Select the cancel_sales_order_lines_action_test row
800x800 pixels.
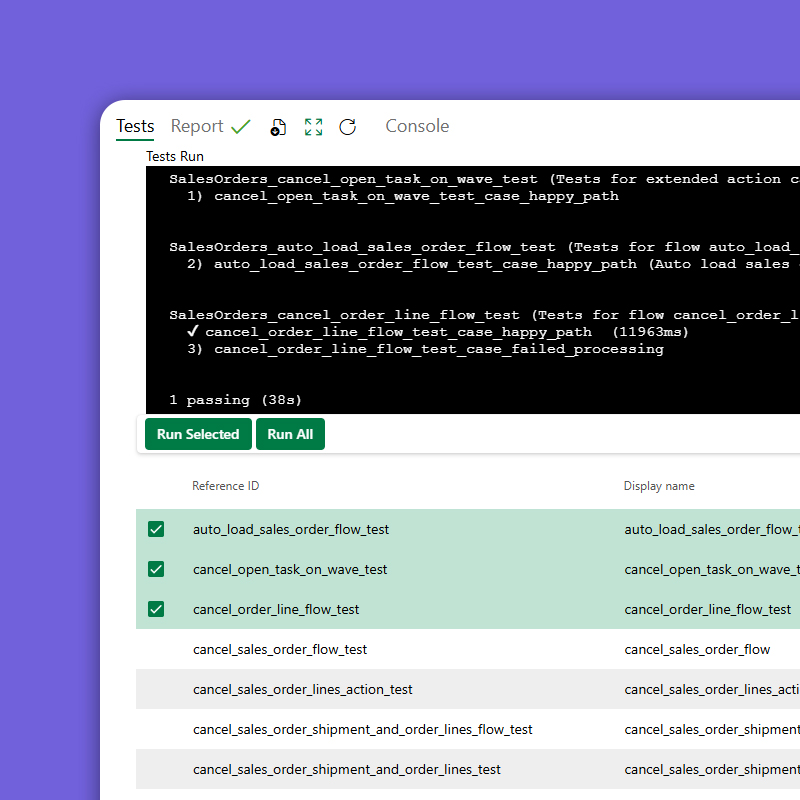[302, 689]
